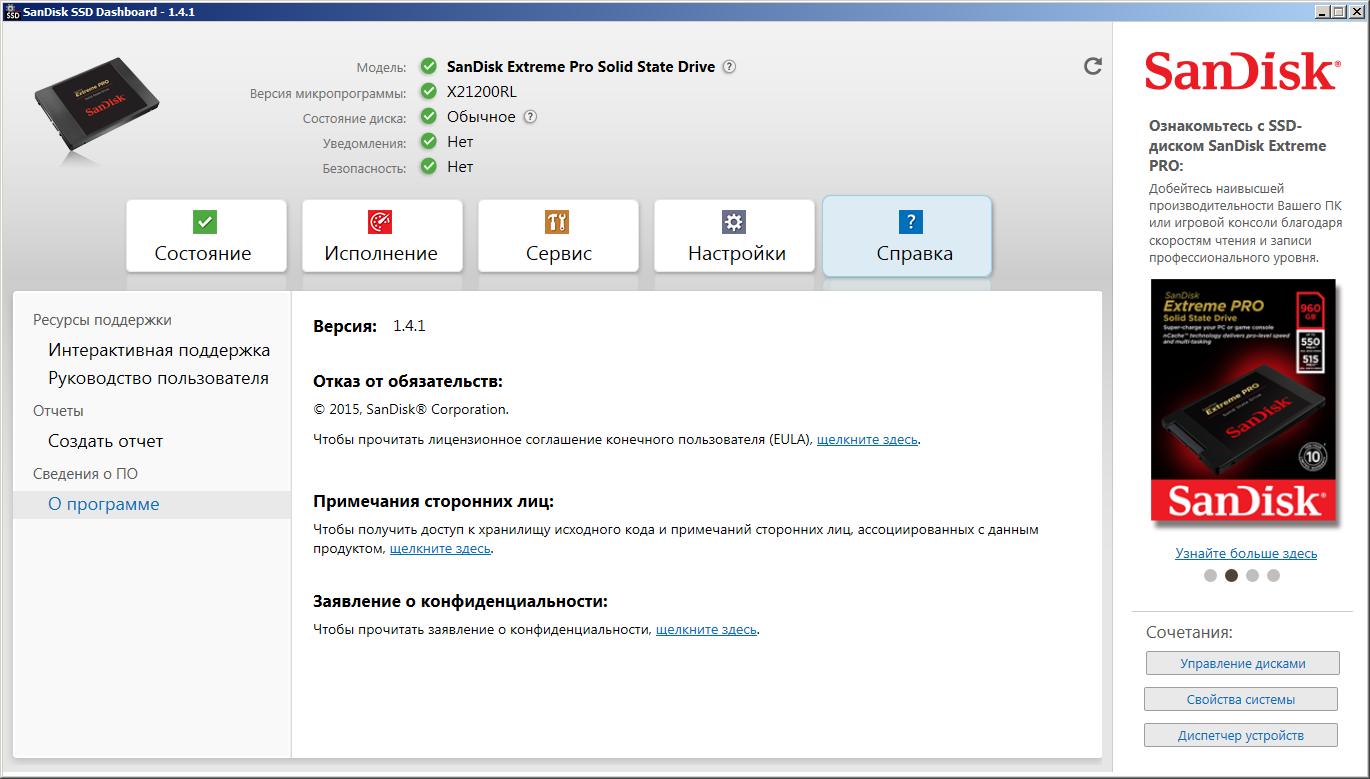
Task: Click green checkmark beside 'Состояние диска'
Action: [x=429, y=117]
